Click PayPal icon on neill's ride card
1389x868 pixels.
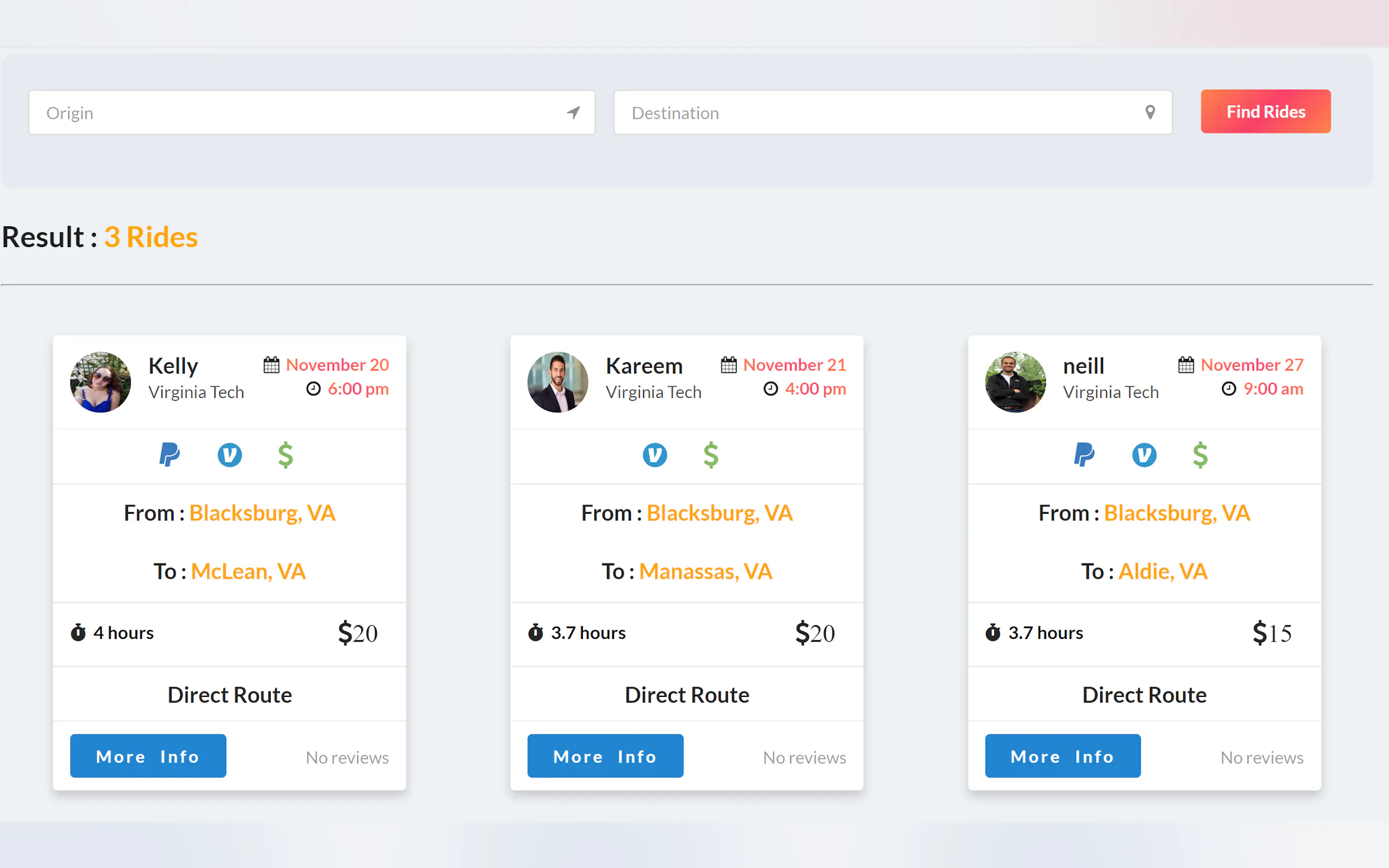[1084, 455]
